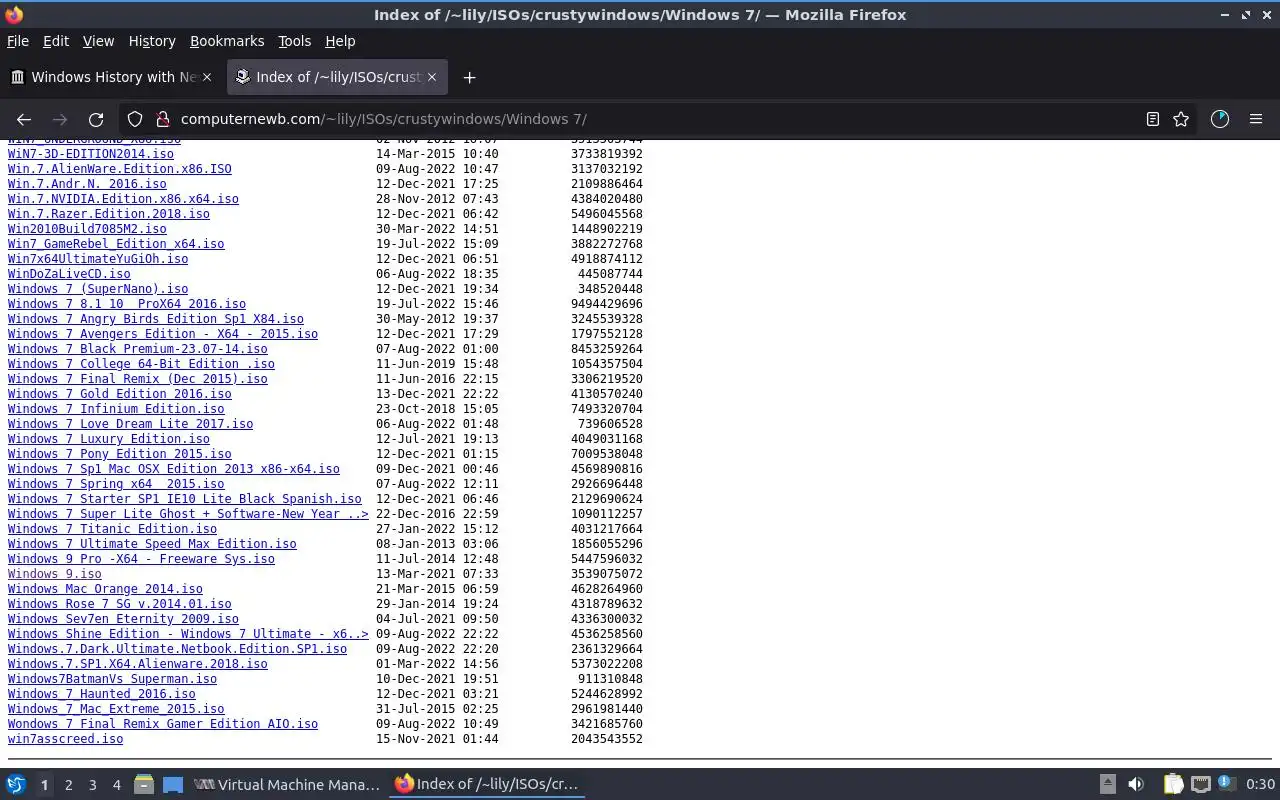Download Windows 7 Angry Birds Edition iso
Screen dimensions: 1280x800
tap(155, 319)
